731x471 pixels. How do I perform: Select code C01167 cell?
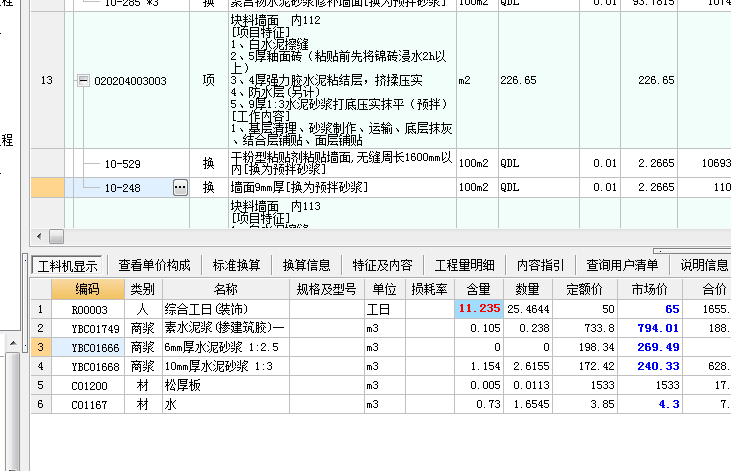pyautogui.click(x=88, y=405)
